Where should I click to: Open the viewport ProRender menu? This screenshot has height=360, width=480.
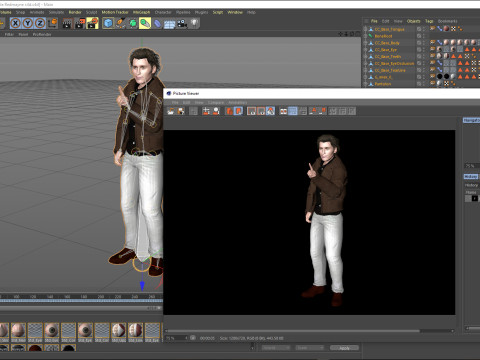pos(42,34)
